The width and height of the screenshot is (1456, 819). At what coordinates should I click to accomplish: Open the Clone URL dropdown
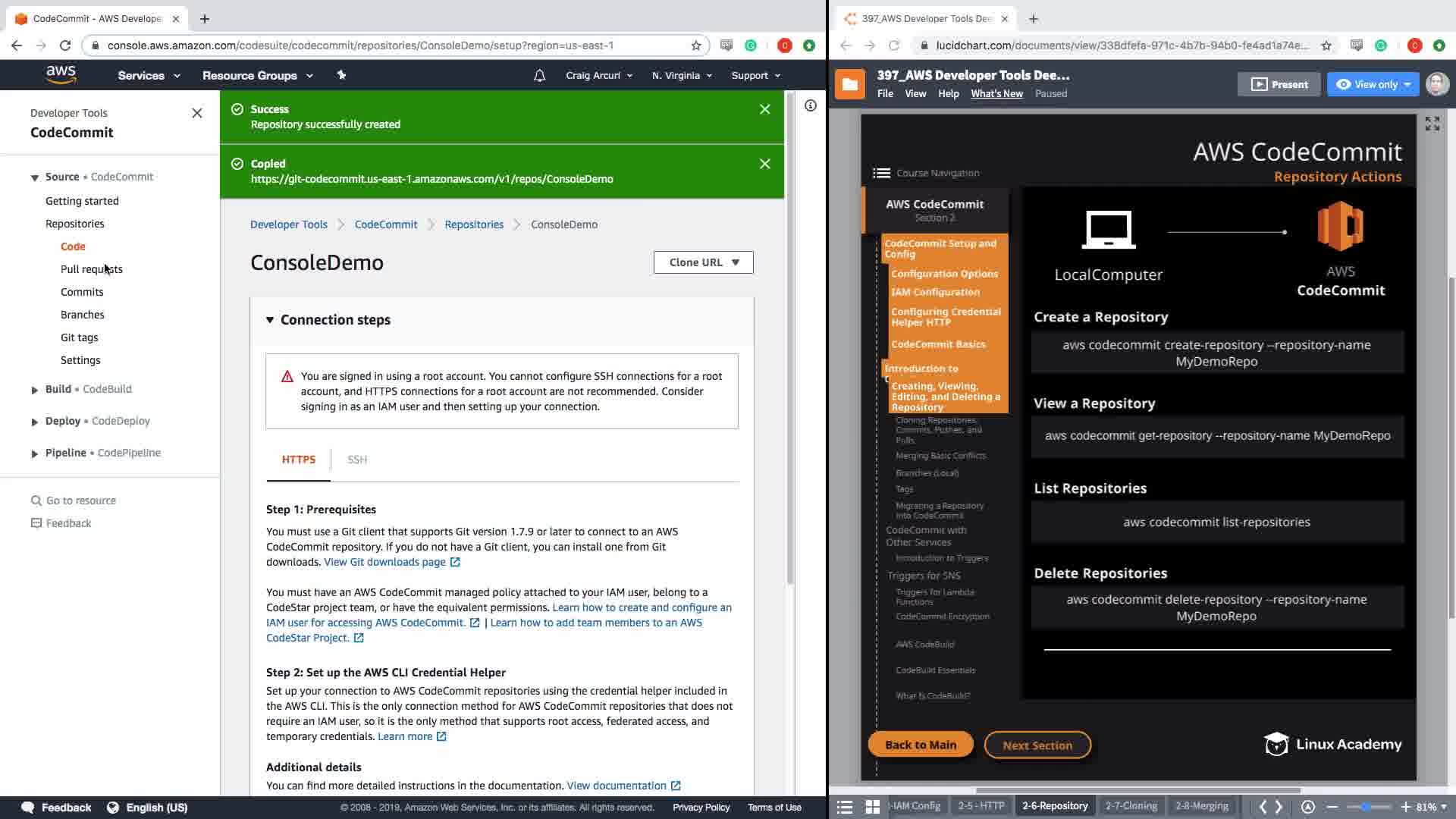[703, 262]
